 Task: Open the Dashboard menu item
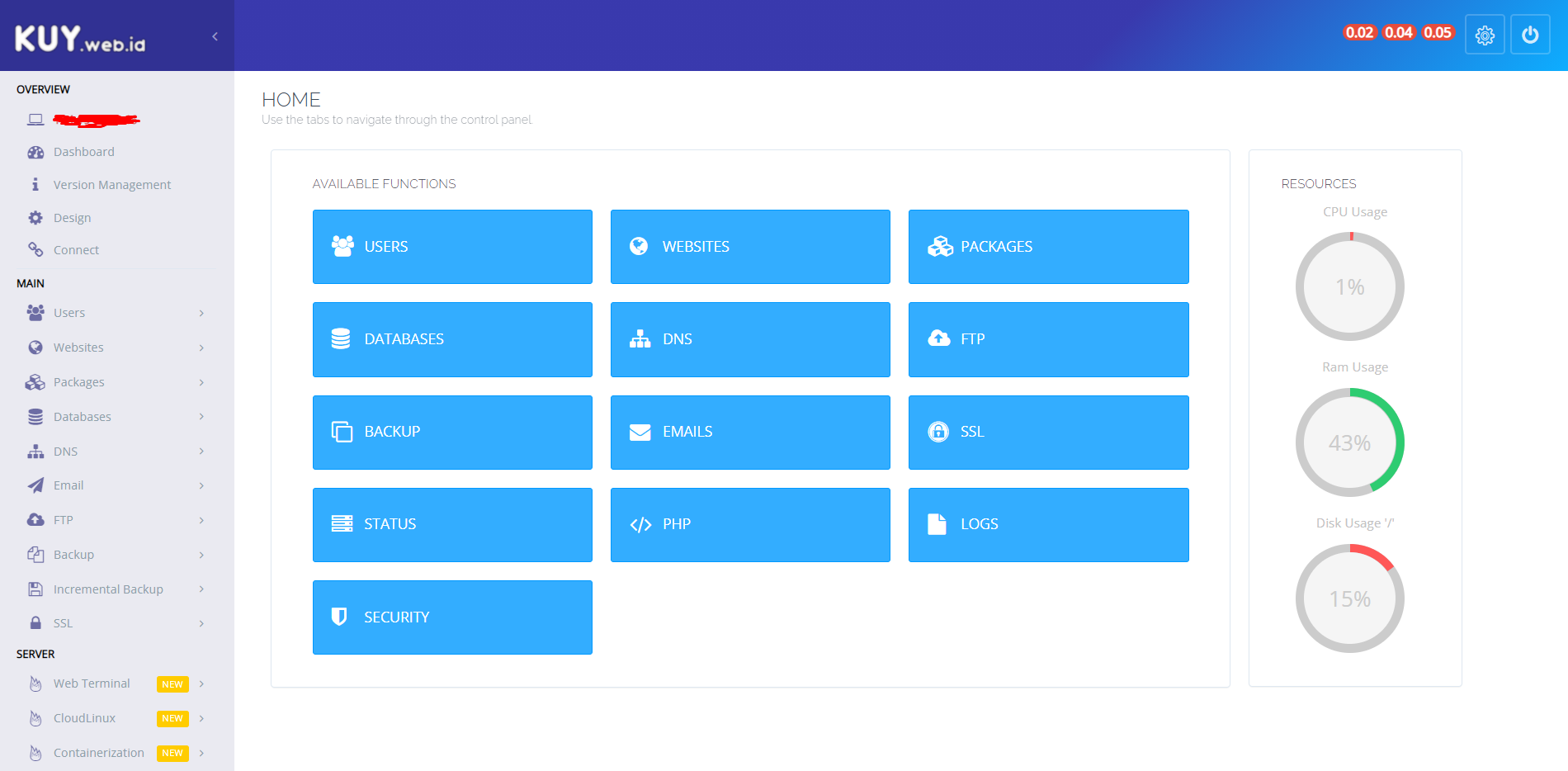tap(83, 151)
